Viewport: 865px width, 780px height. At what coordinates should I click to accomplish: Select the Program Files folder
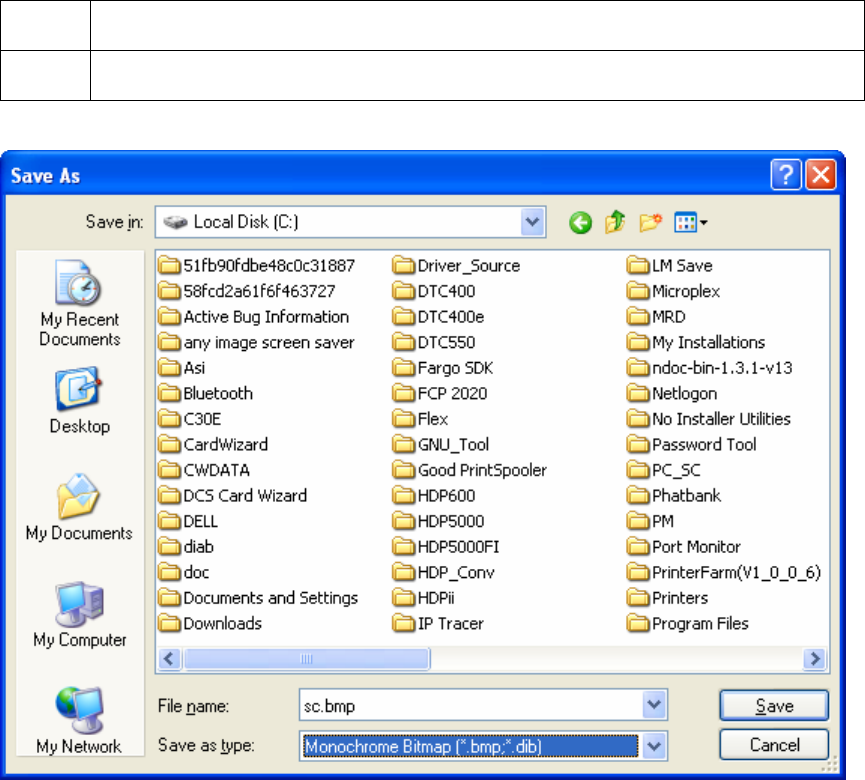pyautogui.click(x=700, y=624)
